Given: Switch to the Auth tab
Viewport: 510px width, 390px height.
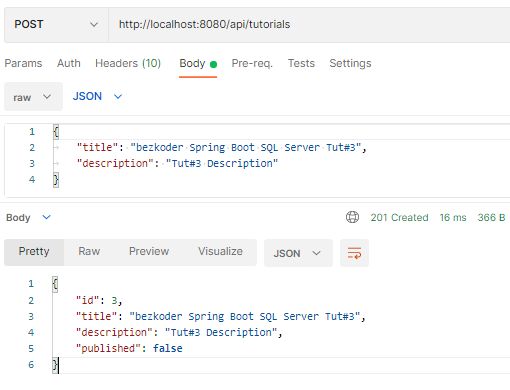Looking at the screenshot, I should 69,63.
